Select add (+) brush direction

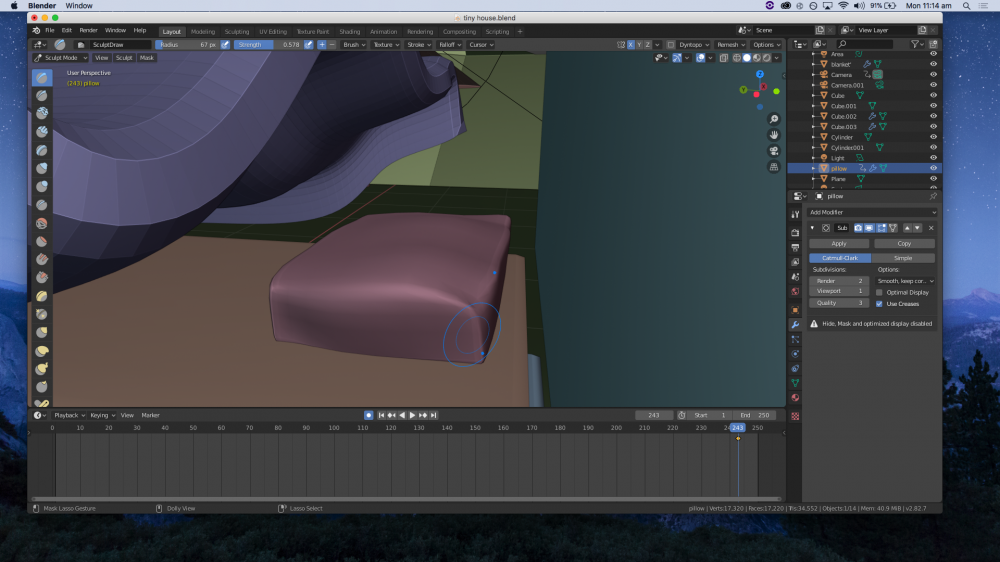[x=322, y=45]
